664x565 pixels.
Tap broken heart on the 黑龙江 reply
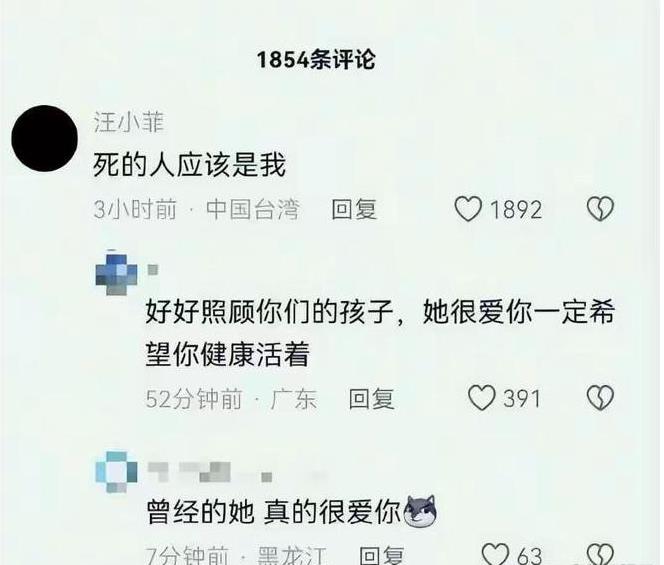pos(600,554)
